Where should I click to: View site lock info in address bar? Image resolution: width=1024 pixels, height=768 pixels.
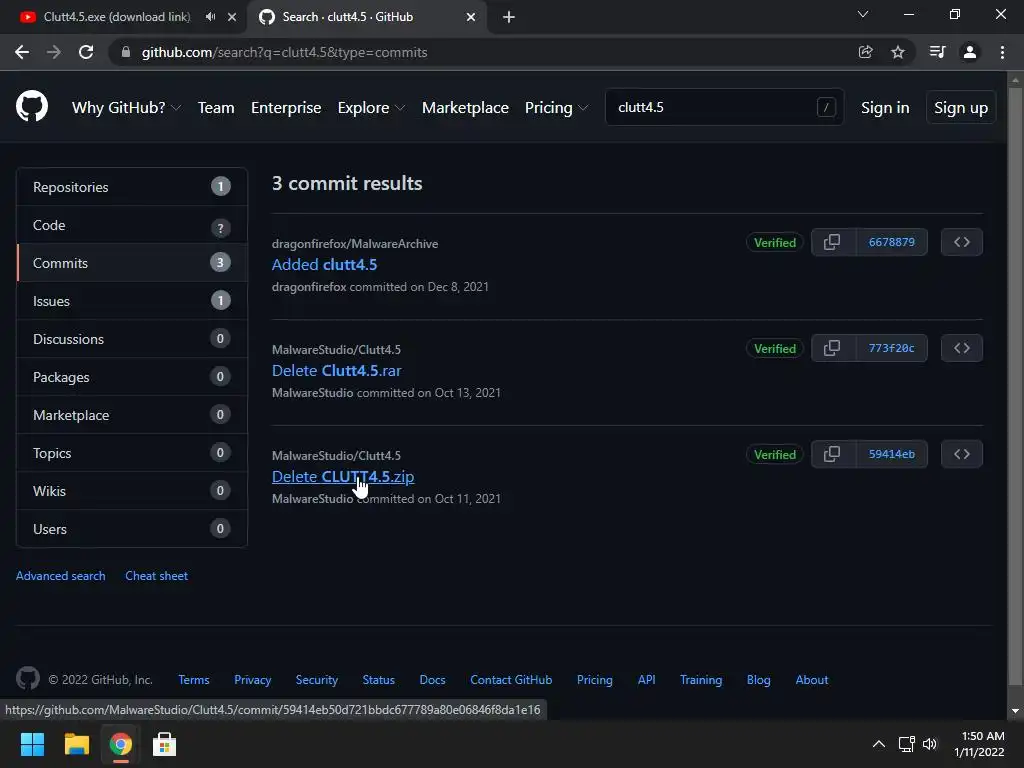(x=126, y=52)
